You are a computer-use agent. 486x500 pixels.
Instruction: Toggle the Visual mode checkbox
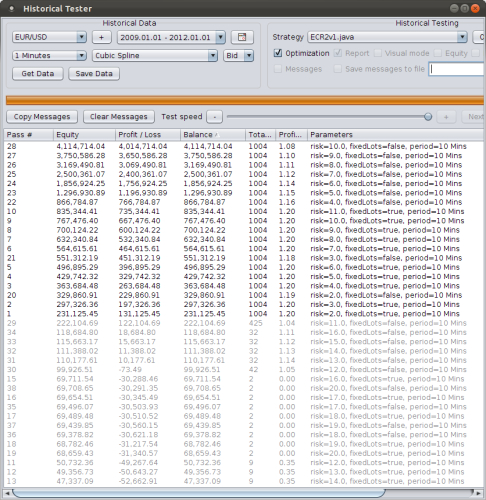coord(378,53)
